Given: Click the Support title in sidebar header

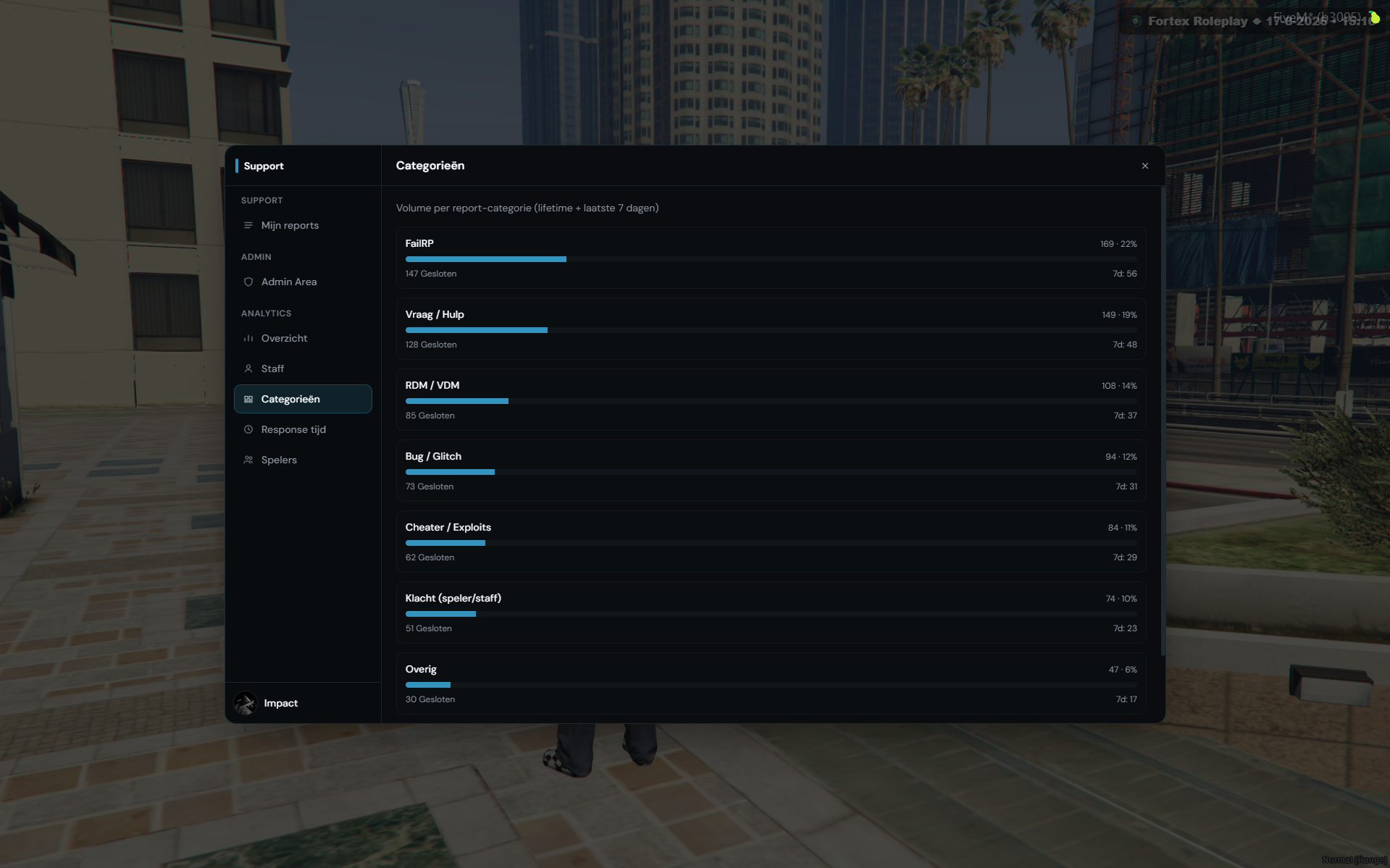Looking at the screenshot, I should 264,166.
